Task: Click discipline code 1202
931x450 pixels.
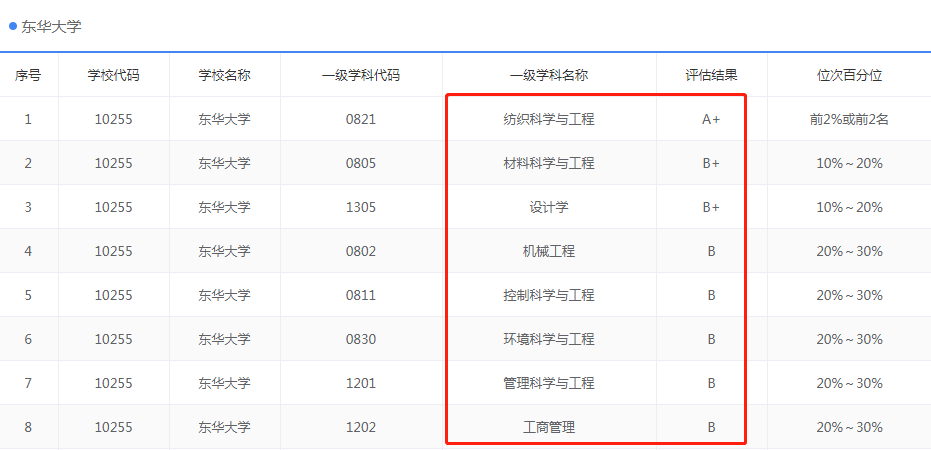Action: 361,427
